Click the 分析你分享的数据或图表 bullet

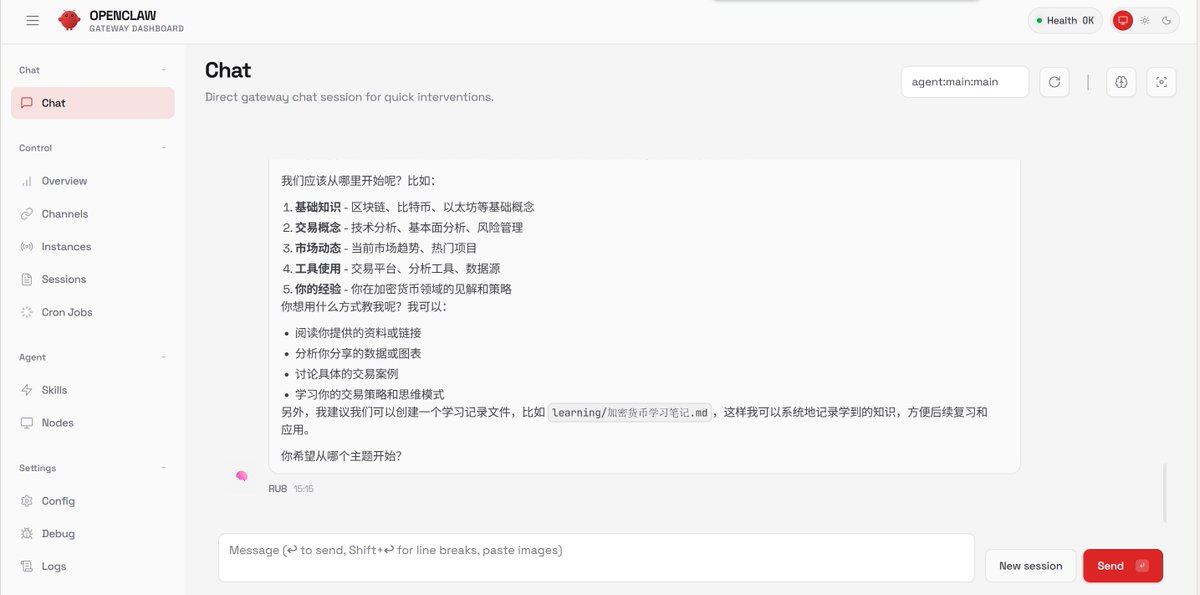coord(358,354)
